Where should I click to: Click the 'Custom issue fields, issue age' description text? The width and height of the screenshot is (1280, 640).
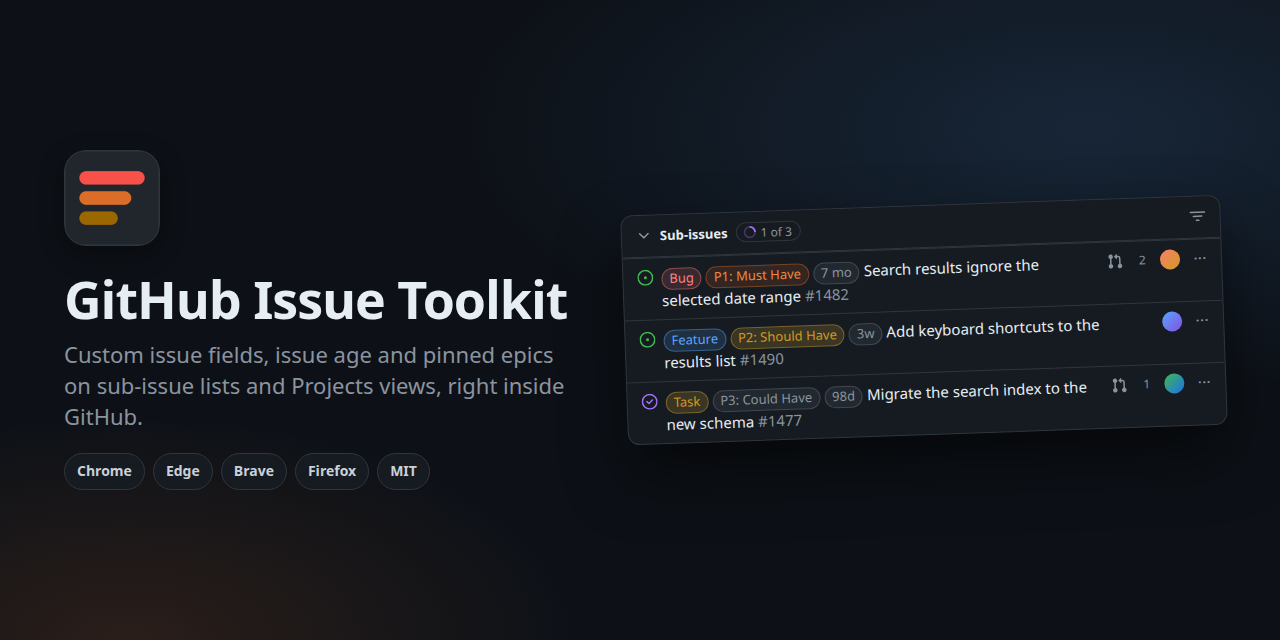click(314, 386)
